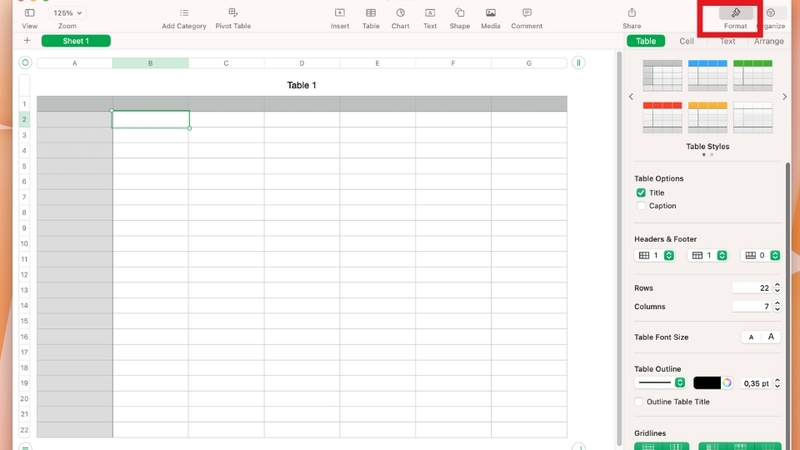Apply the blue header table style
The width and height of the screenshot is (800, 450).
pyautogui.click(x=708, y=76)
